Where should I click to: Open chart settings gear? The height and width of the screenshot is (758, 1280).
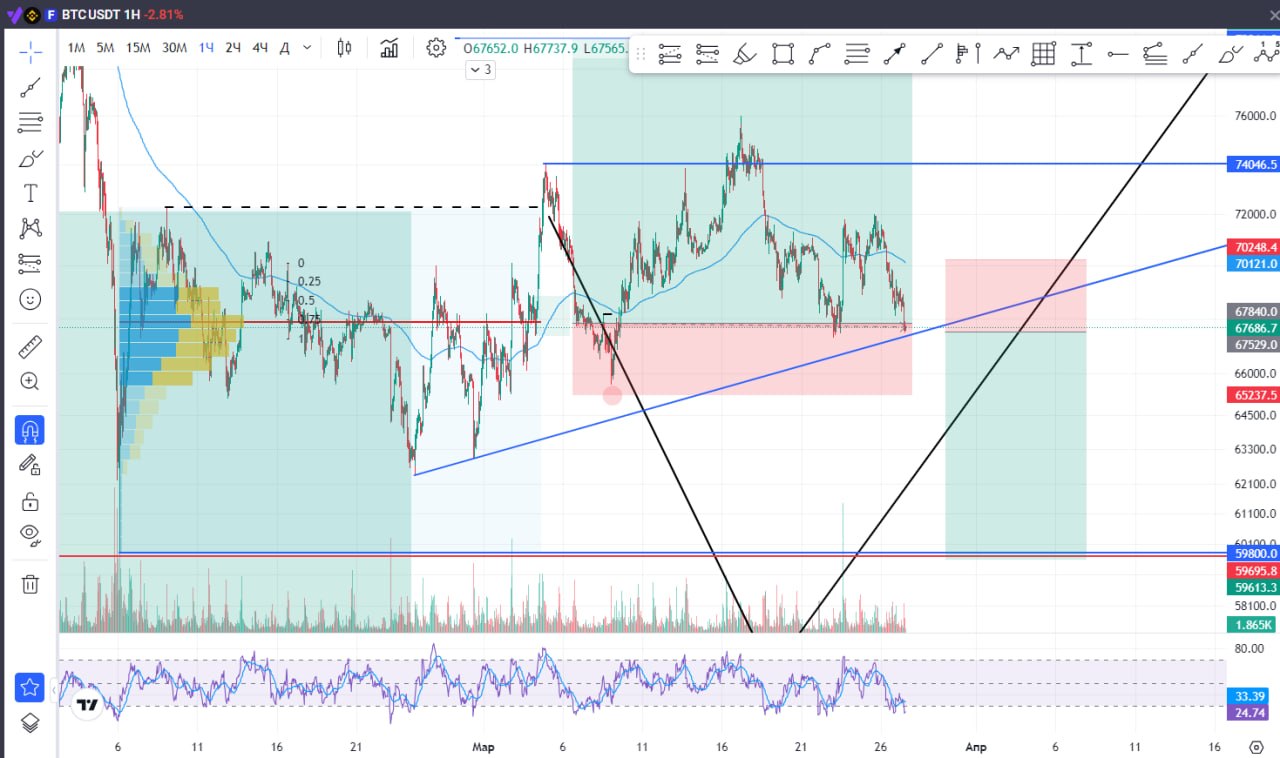435,48
